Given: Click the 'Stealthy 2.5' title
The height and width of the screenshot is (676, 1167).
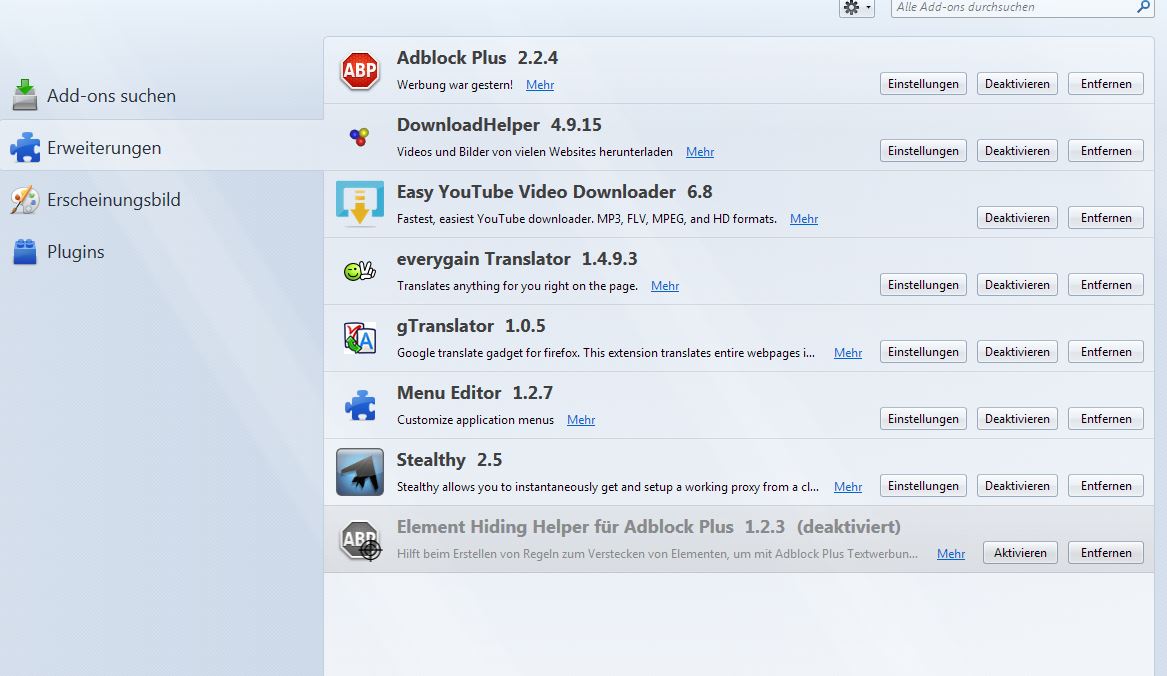Looking at the screenshot, I should [x=449, y=459].
